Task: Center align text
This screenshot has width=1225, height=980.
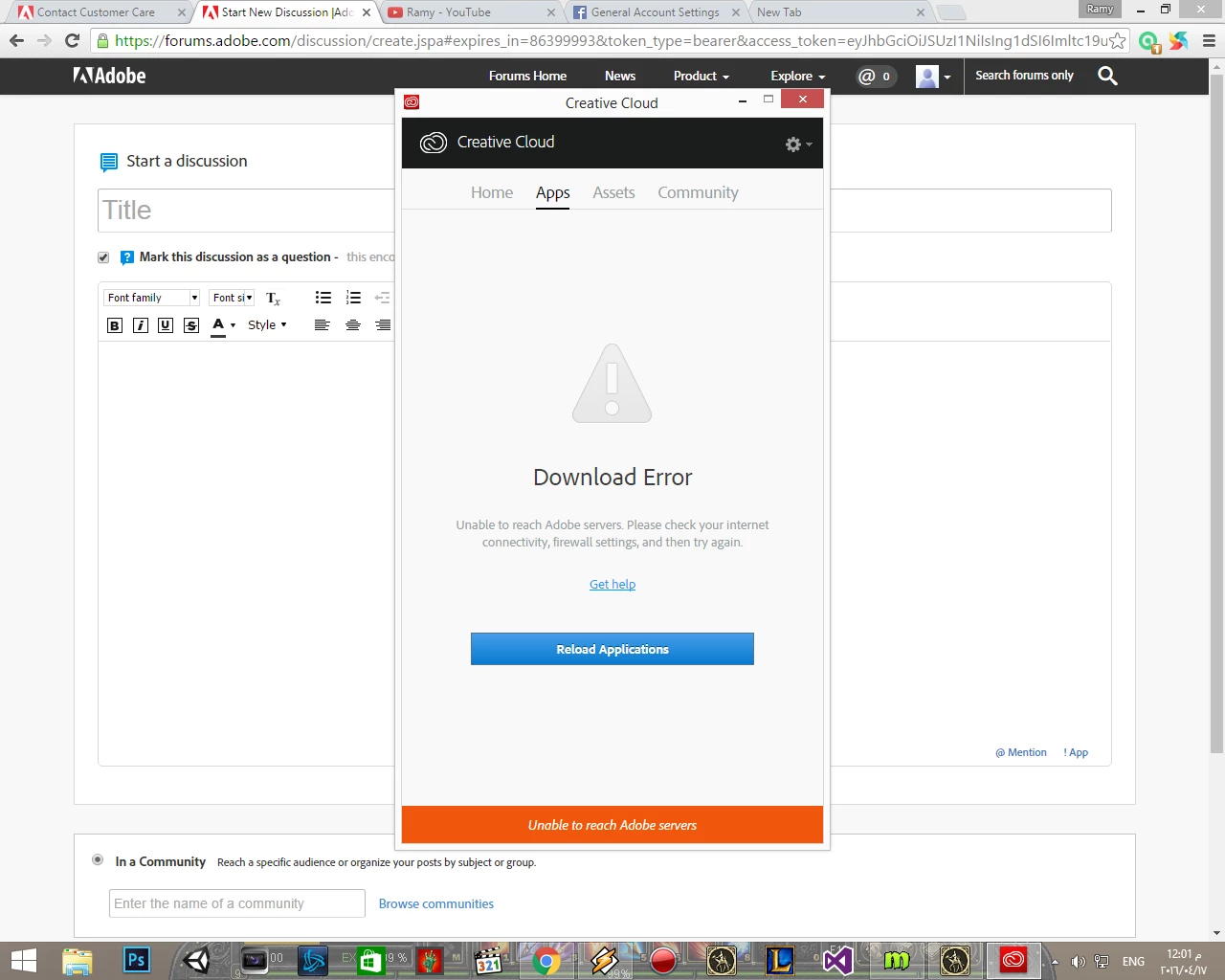Action: coord(353,325)
